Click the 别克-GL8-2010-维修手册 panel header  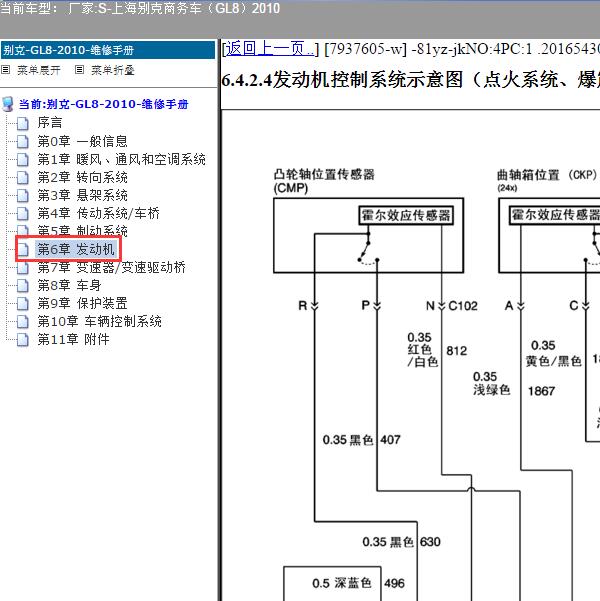[x=108, y=50]
